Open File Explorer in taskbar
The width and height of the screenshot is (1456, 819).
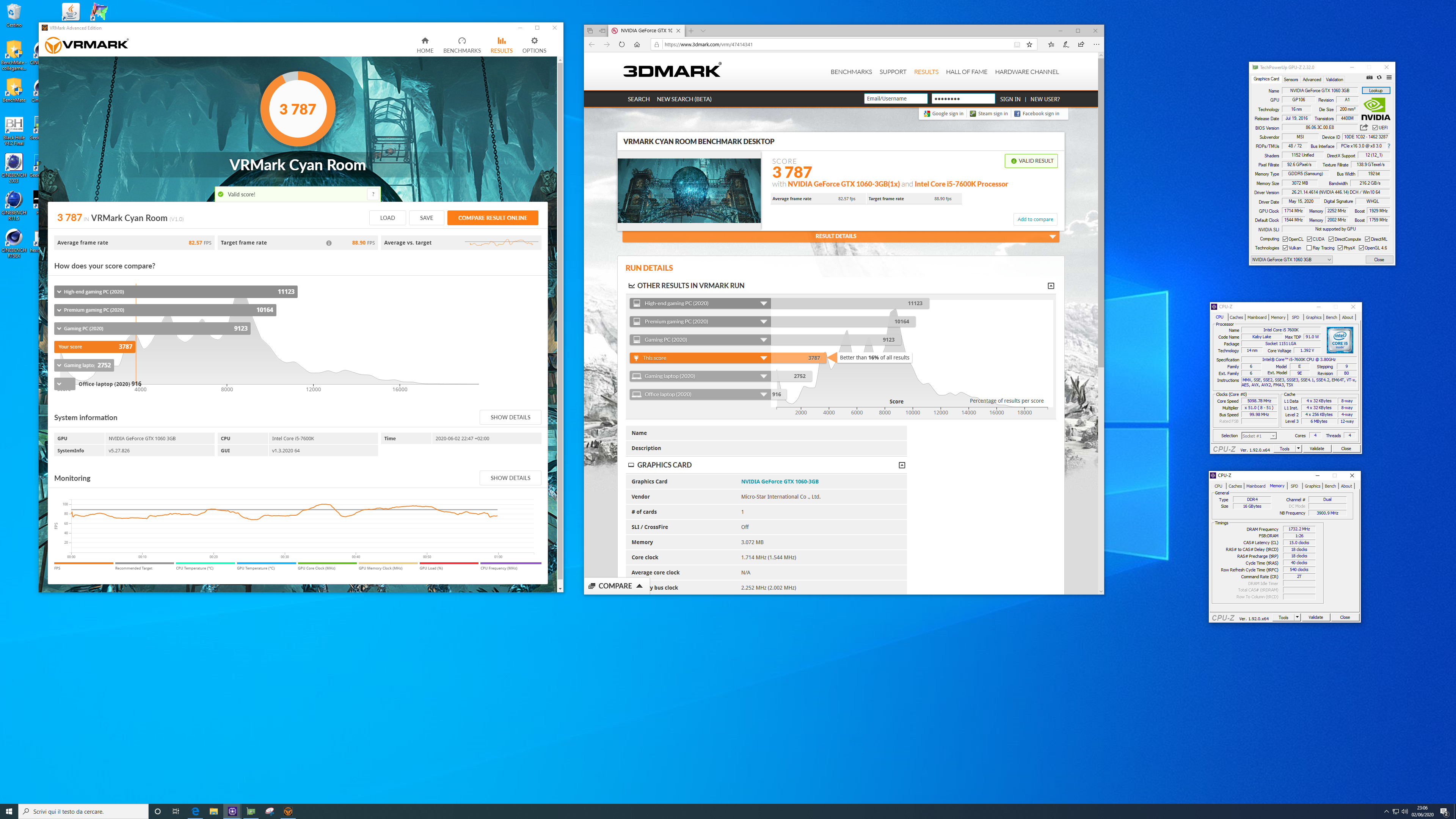pos(213,811)
